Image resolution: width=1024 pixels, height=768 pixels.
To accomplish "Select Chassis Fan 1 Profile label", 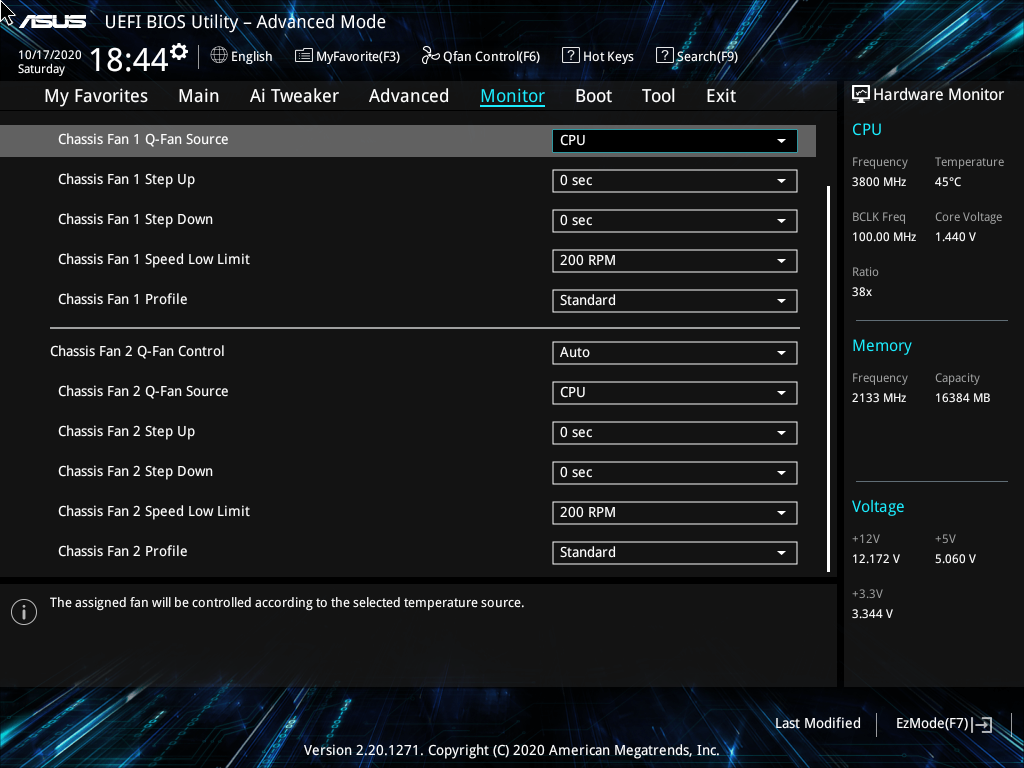I will pyautogui.click(x=123, y=299).
